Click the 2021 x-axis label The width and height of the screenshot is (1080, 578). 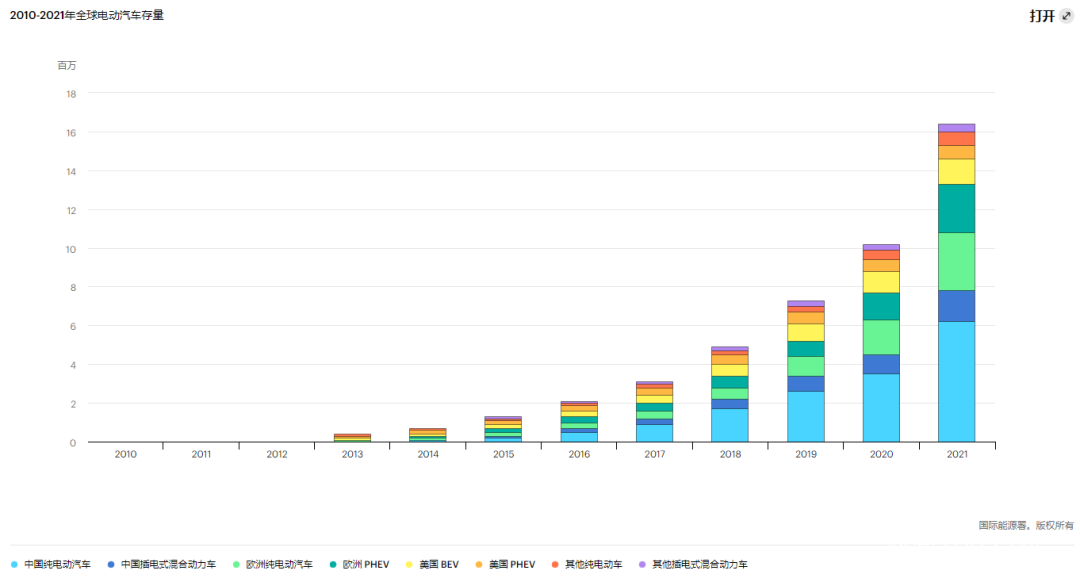point(957,454)
